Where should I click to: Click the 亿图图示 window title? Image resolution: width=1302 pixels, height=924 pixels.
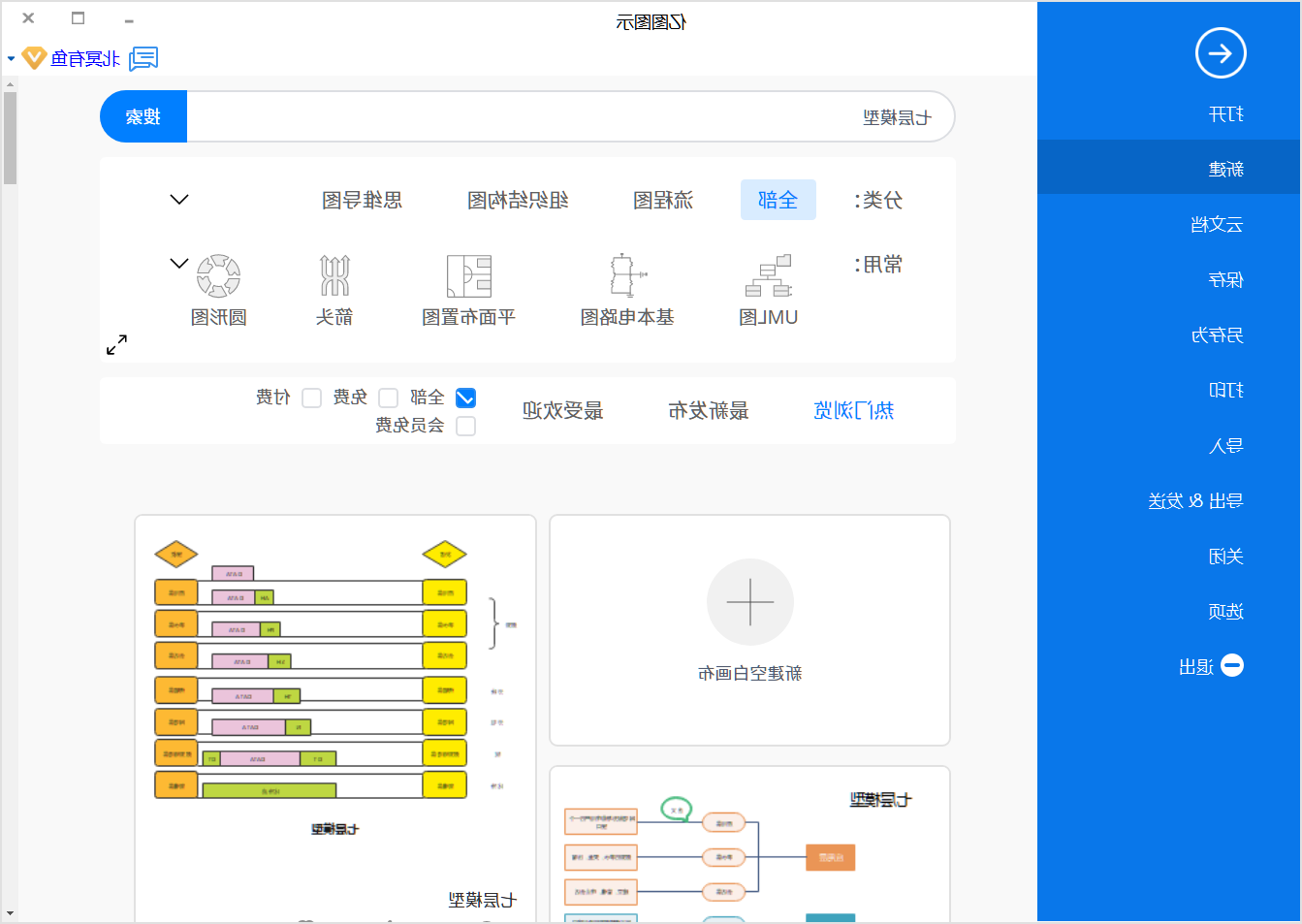[x=651, y=21]
